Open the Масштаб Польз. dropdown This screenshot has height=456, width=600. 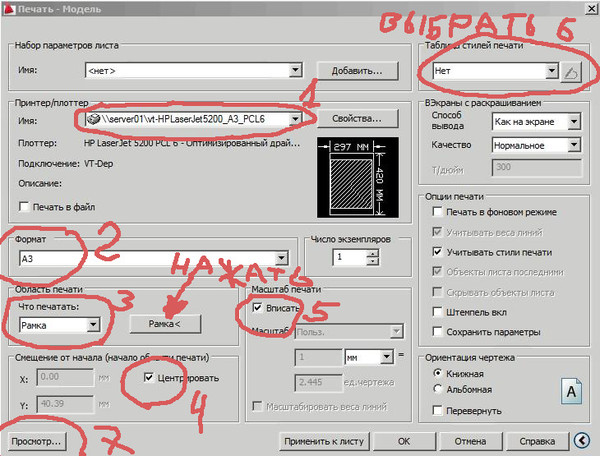pyautogui.click(x=397, y=332)
